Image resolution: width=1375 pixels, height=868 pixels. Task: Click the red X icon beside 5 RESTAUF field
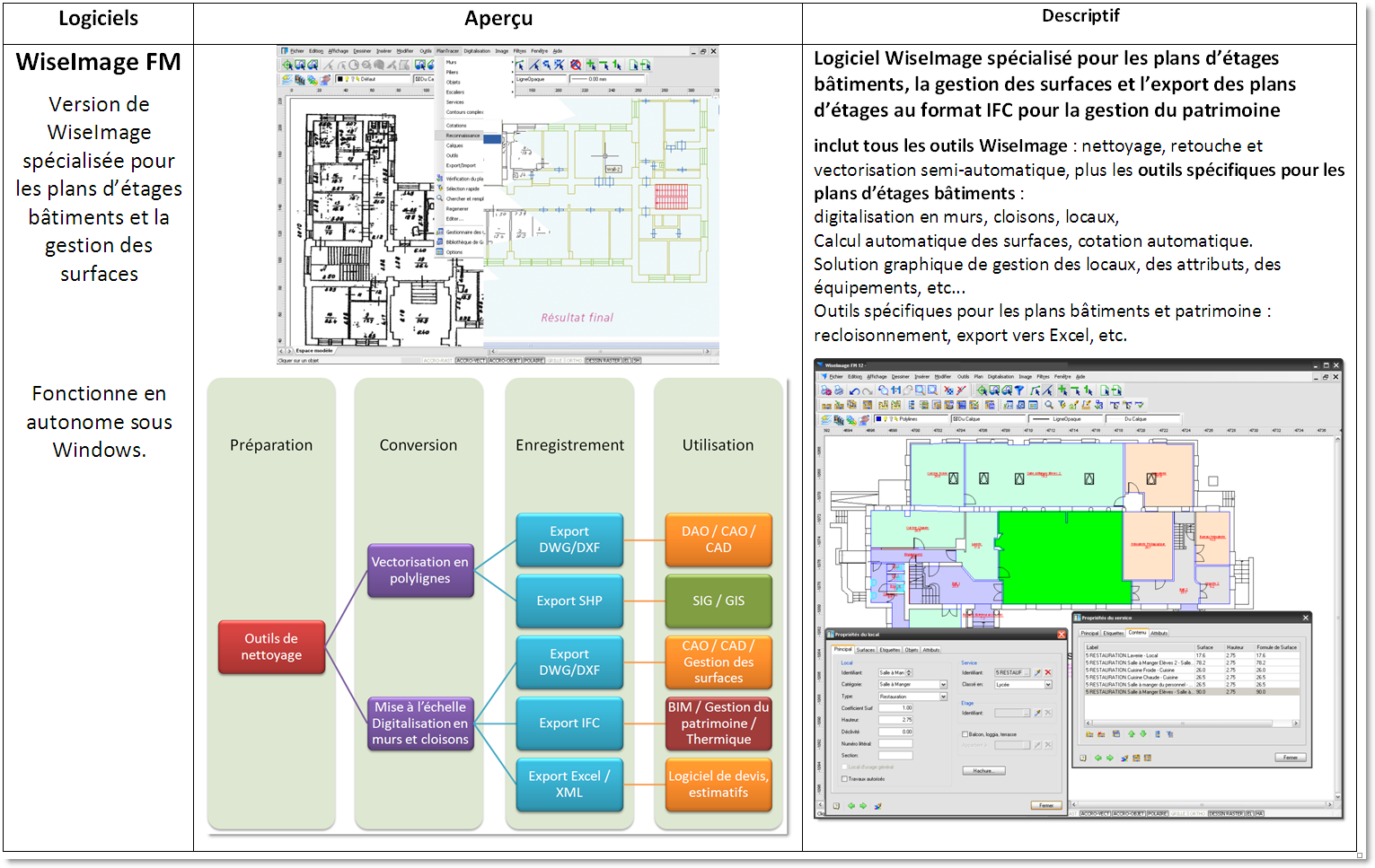tap(1047, 672)
